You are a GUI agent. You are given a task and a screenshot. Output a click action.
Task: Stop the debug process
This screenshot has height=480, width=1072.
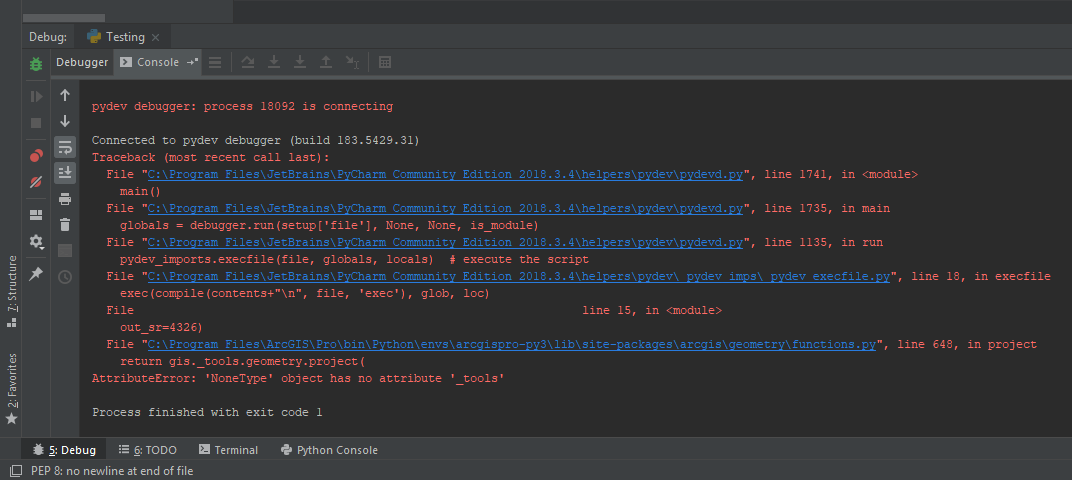36,123
